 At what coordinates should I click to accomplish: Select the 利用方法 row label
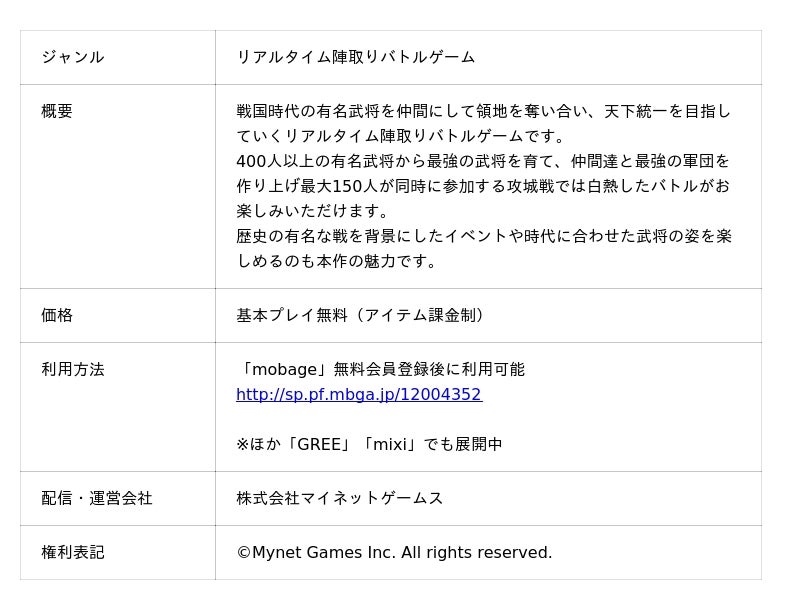pos(72,369)
